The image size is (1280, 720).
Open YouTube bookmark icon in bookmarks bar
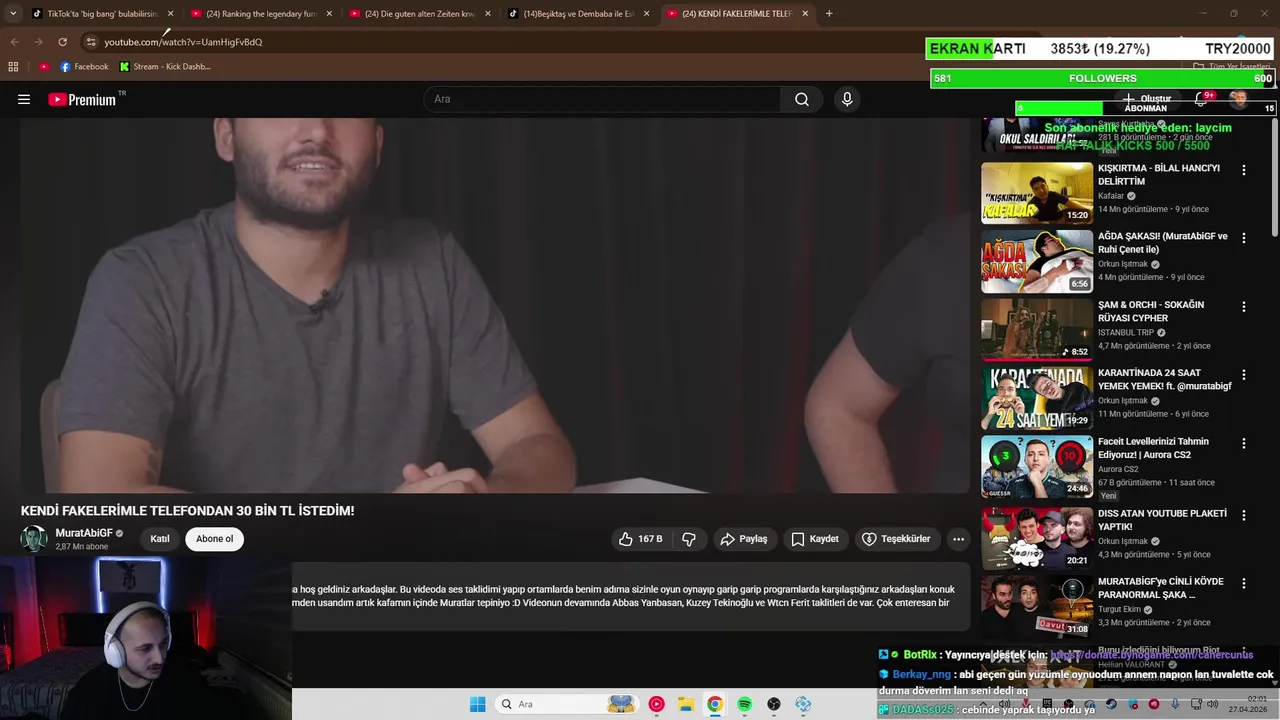click(44, 67)
